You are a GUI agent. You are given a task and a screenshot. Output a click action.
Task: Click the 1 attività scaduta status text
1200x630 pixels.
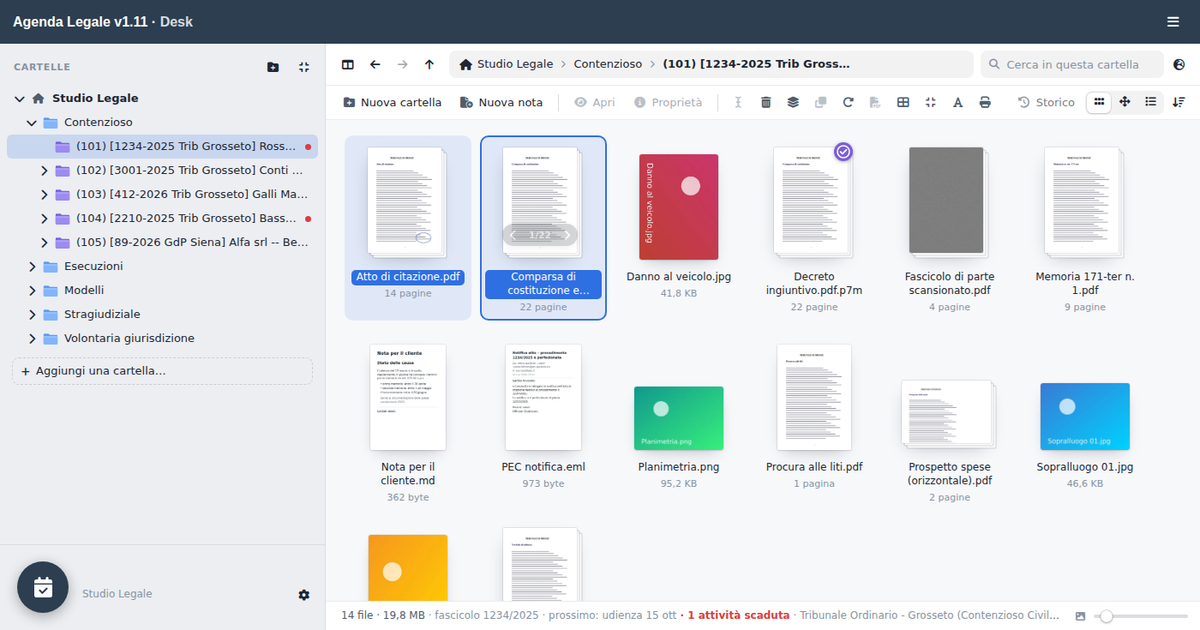pos(739,615)
